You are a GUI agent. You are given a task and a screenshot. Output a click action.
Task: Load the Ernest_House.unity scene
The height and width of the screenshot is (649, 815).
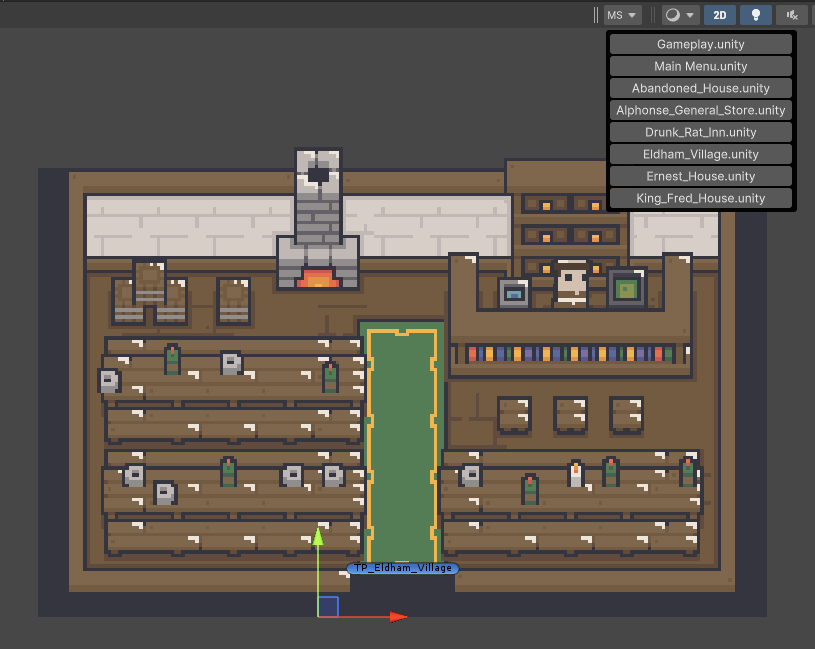click(x=700, y=176)
